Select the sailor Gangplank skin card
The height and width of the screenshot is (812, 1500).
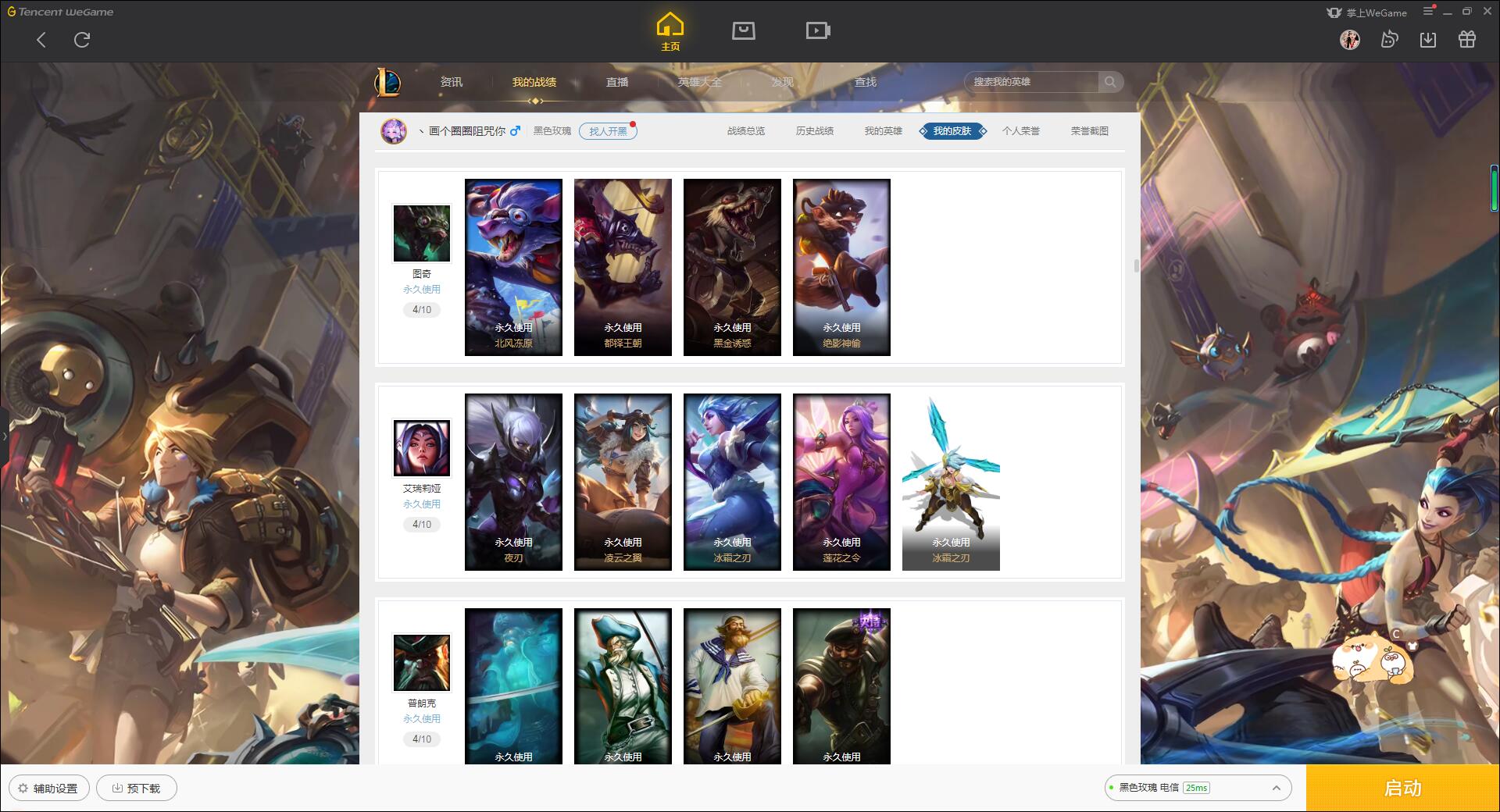coord(732,686)
